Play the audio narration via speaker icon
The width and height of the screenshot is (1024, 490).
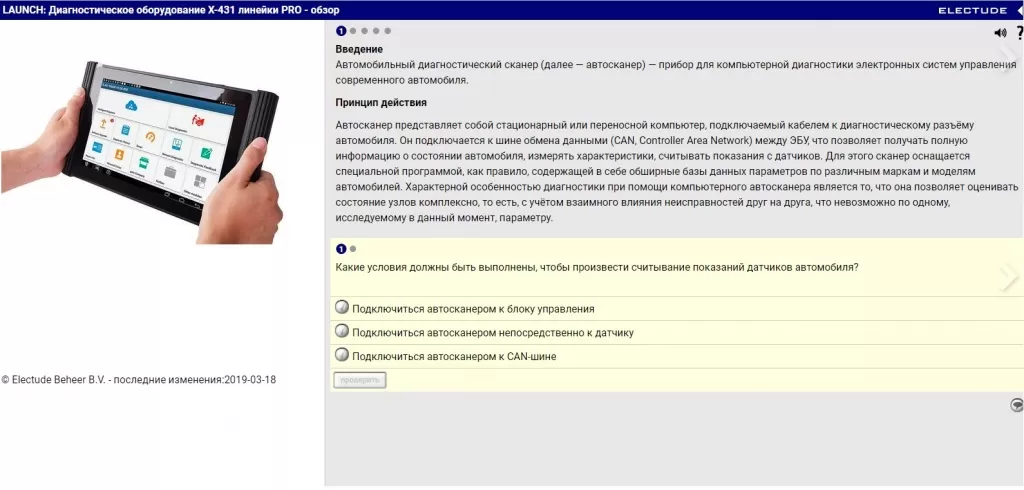pyautogui.click(x=1000, y=33)
